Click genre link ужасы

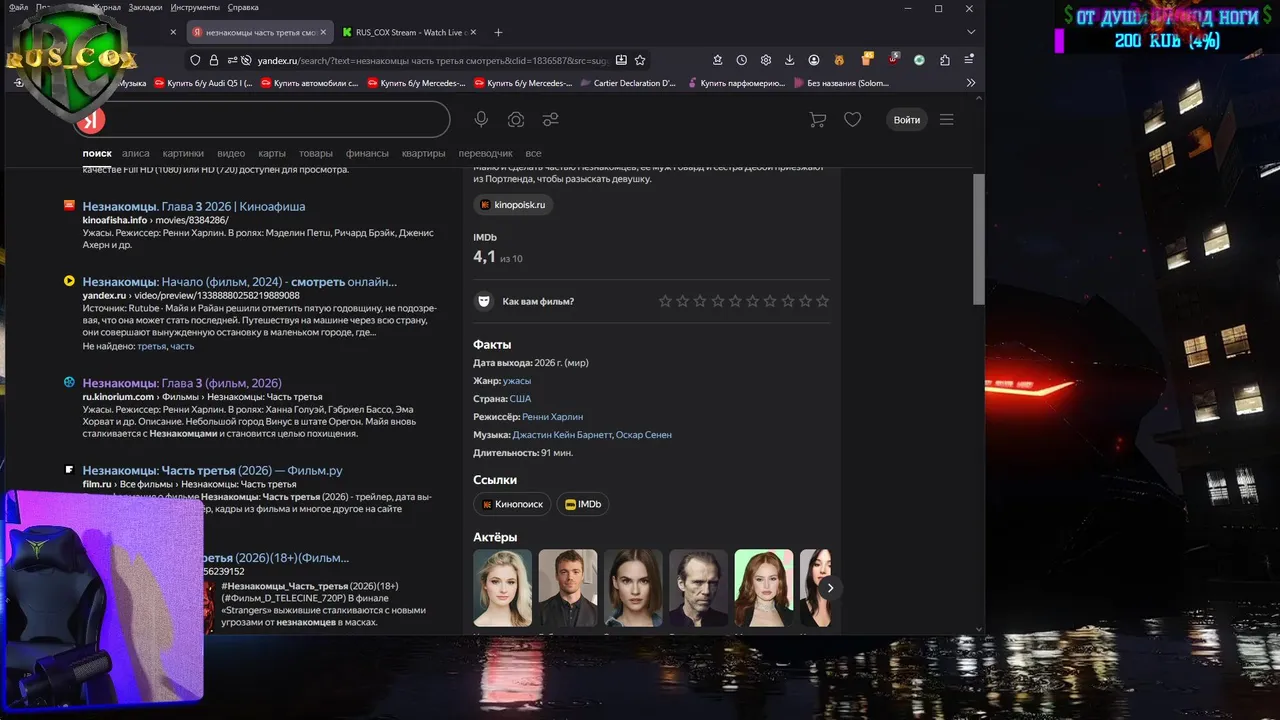[517, 381]
